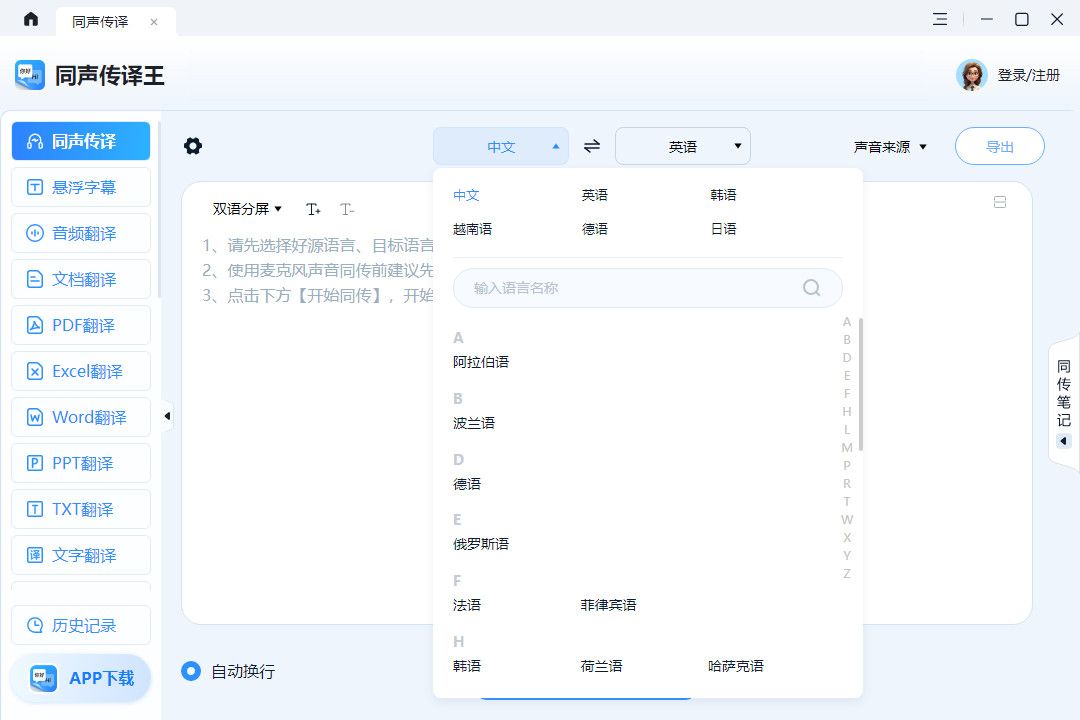Open the 双语分屏 display mode dropdown
The image size is (1080, 720).
[x=247, y=209]
